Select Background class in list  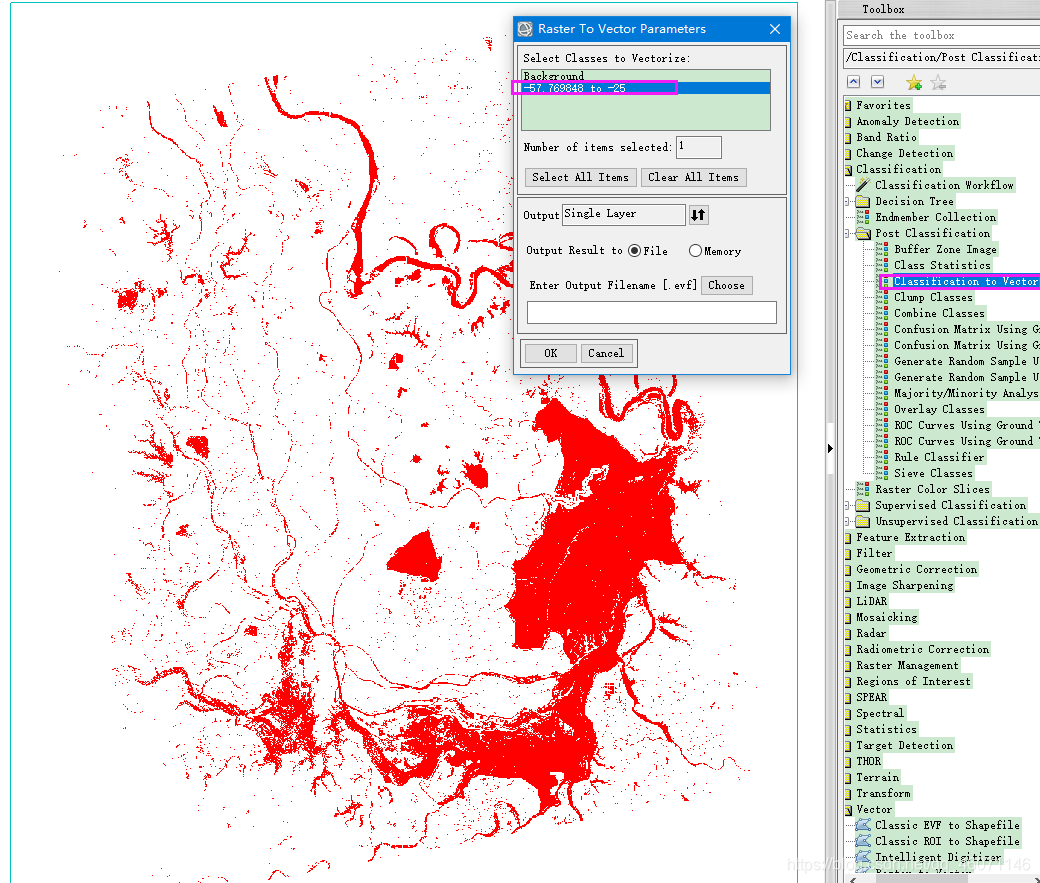tap(645, 76)
